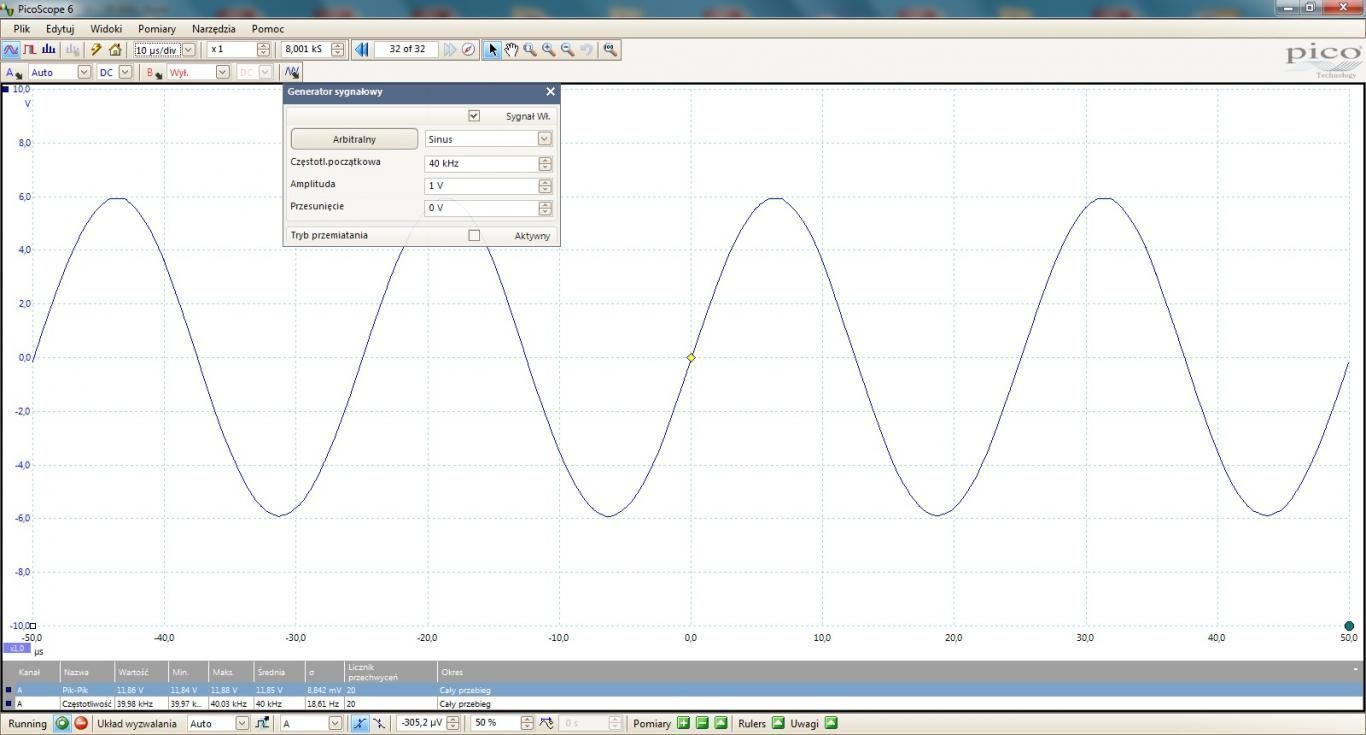Viewport: 1366px width, 735px height.
Task: Click the red stop capture button
Action: [81, 723]
